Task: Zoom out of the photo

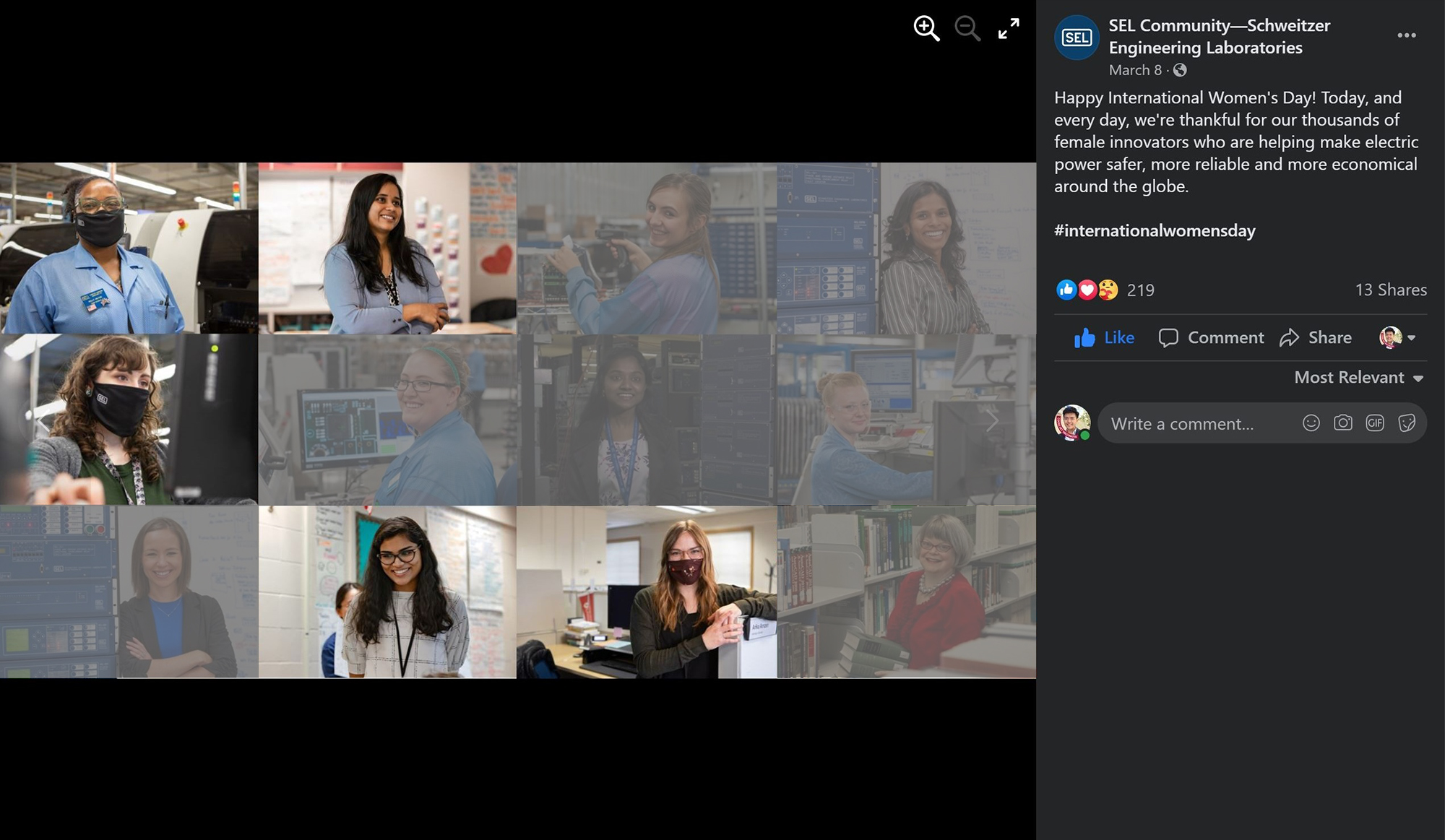Action: (967, 29)
